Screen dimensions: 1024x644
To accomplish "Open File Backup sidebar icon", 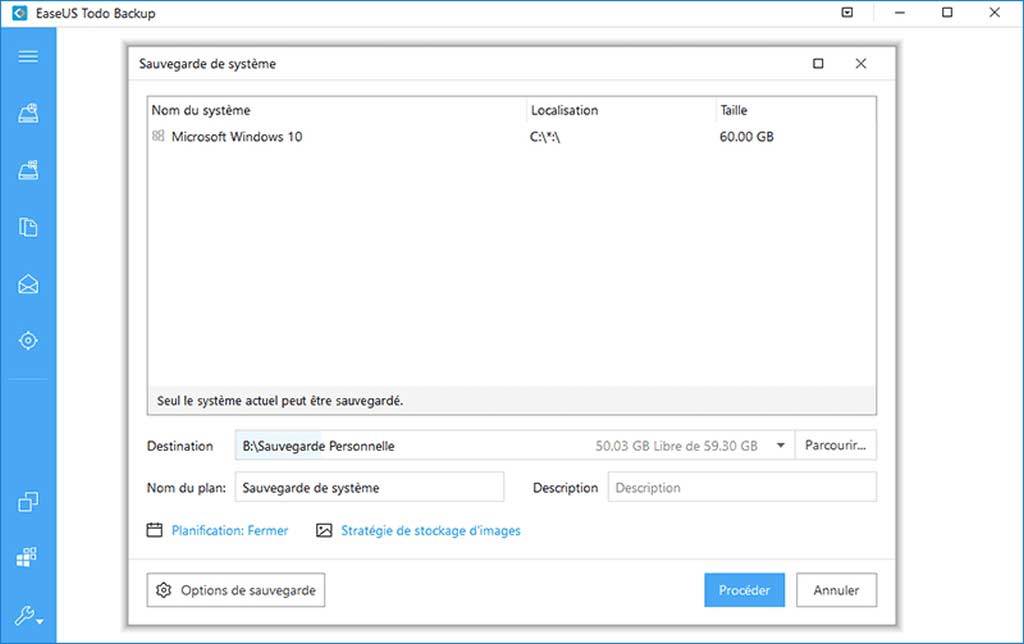I will pos(28,227).
